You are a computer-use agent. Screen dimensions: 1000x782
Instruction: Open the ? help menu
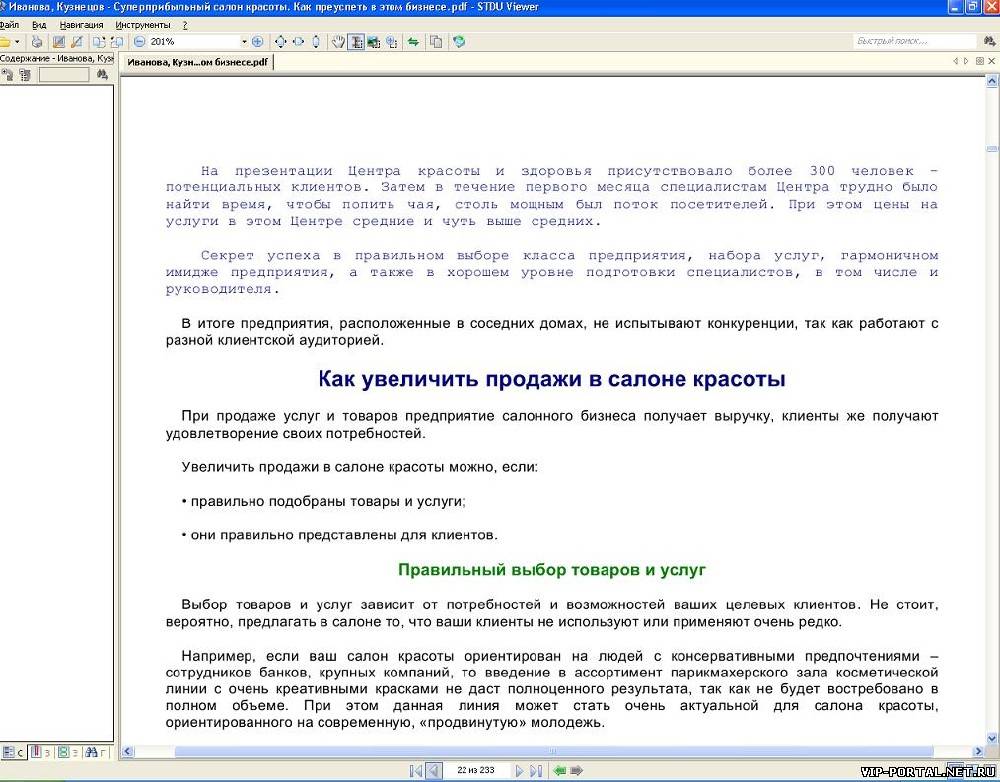(185, 25)
